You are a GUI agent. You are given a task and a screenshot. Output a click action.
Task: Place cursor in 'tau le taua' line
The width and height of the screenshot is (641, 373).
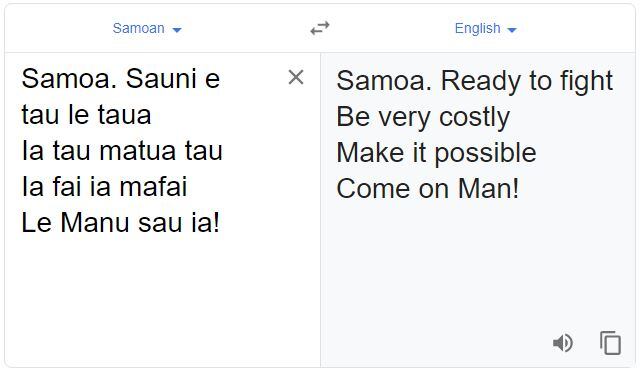coord(86,115)
